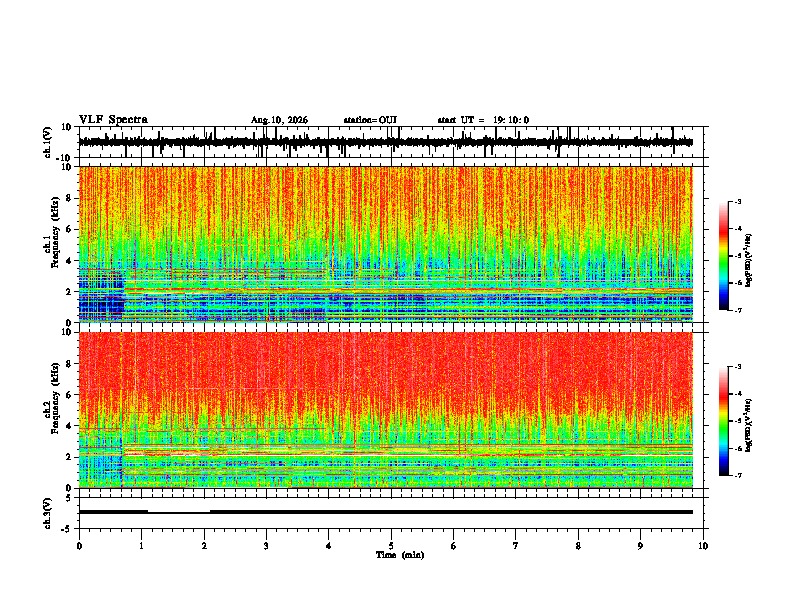792x612 pixels.
Task: Click the ch.2 spectrogram color scale bar
Action: point(723,421)
